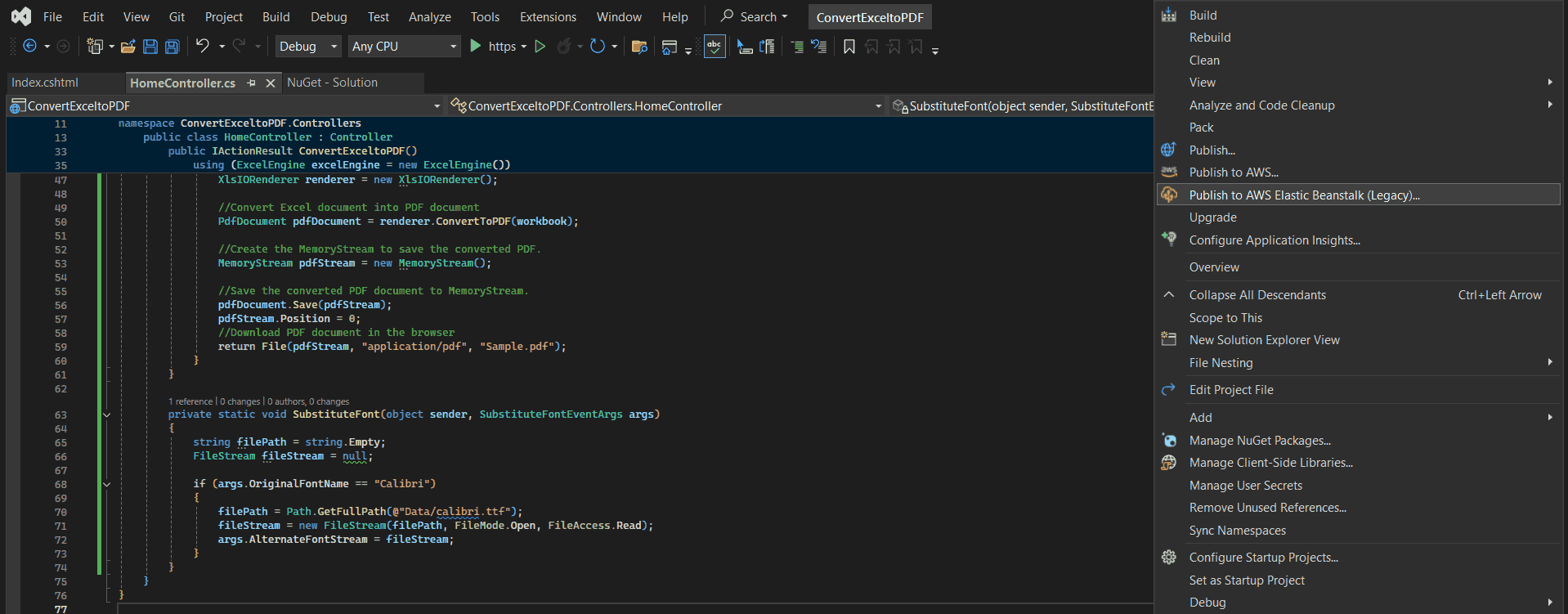Click the New Project toolbar icon
This screenshot has width=1568, height=614.
pos(95,47)
